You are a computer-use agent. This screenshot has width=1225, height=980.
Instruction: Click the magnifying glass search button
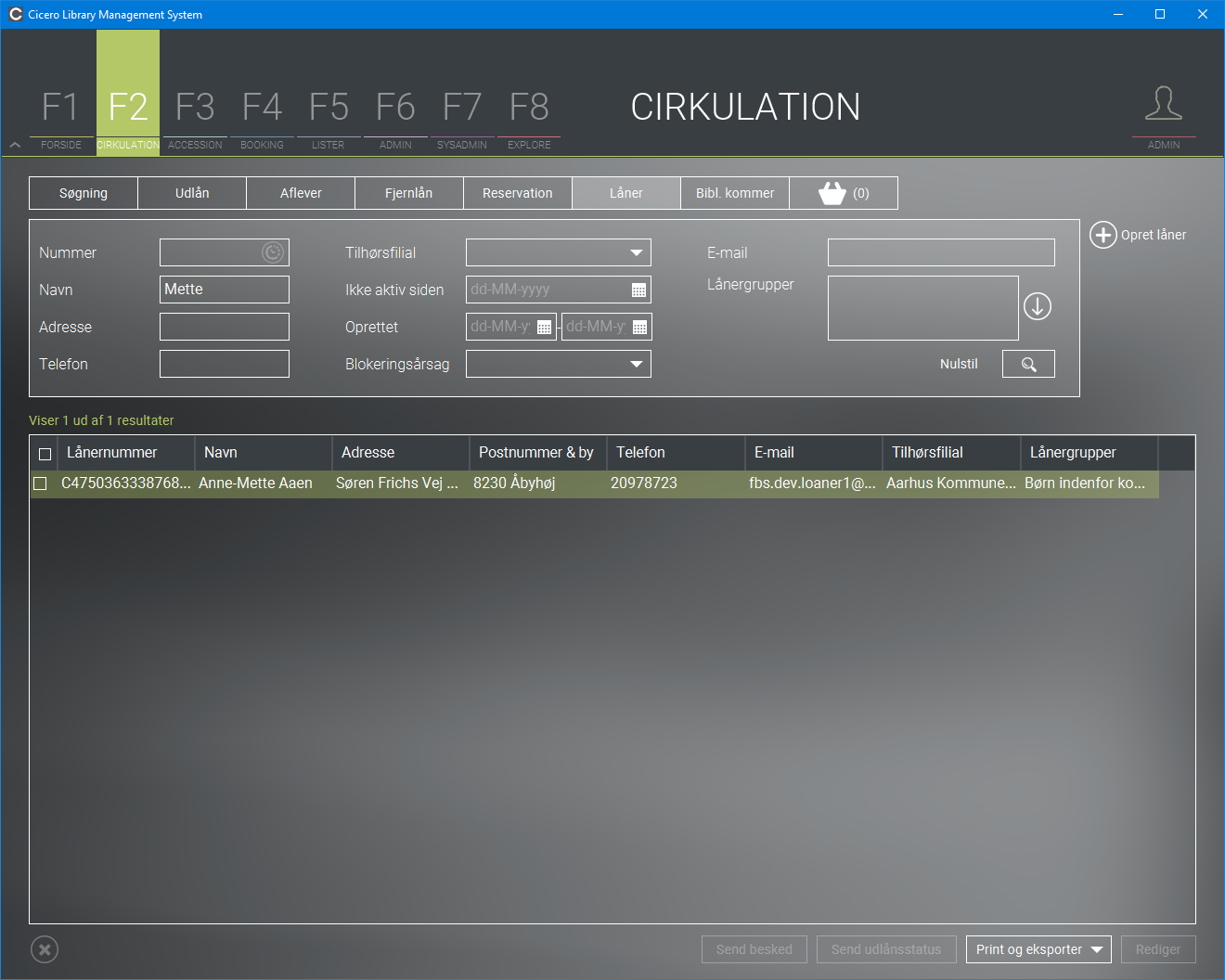tap(1028, 364)
